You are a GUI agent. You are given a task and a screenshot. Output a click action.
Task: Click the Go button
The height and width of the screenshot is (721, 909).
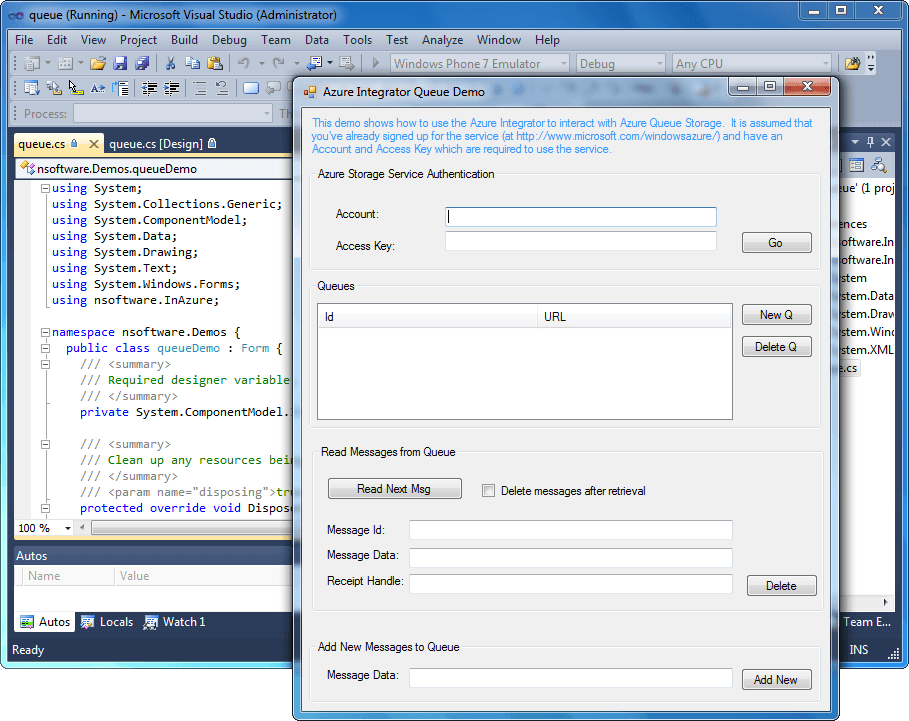click(x=776, y=243)
